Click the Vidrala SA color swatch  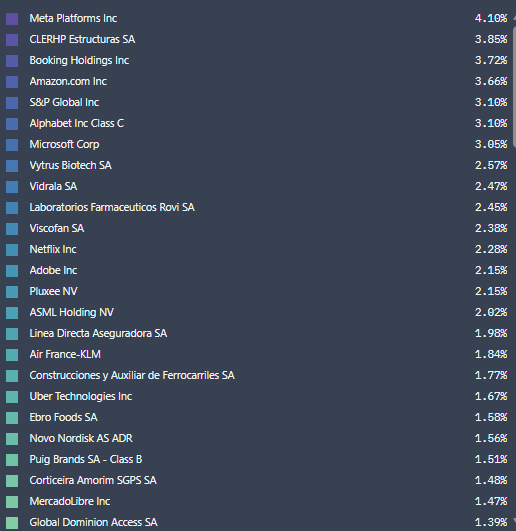12,187
